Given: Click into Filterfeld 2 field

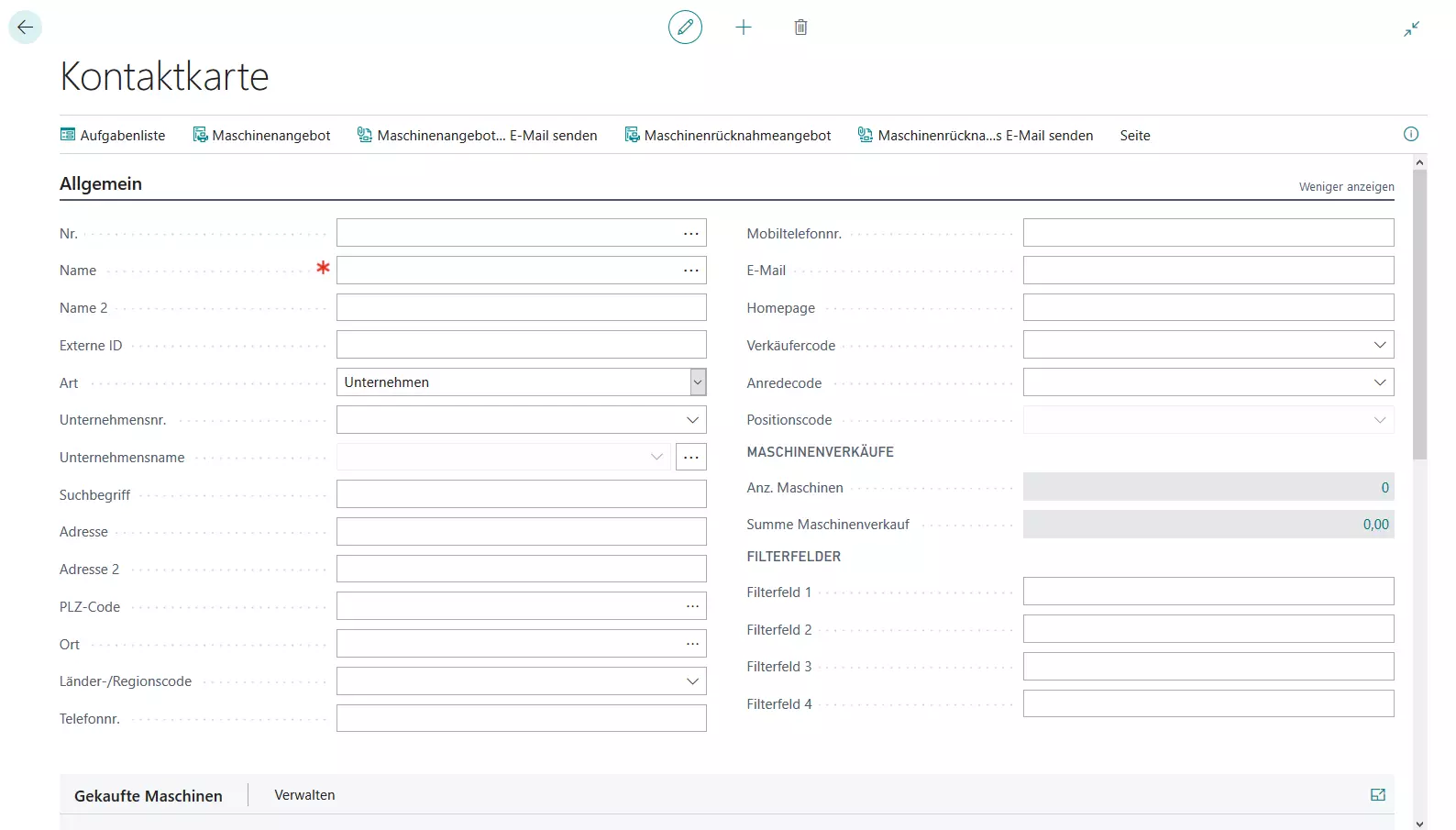Looking at the screenshot, I should click(x=1208, y=629).
